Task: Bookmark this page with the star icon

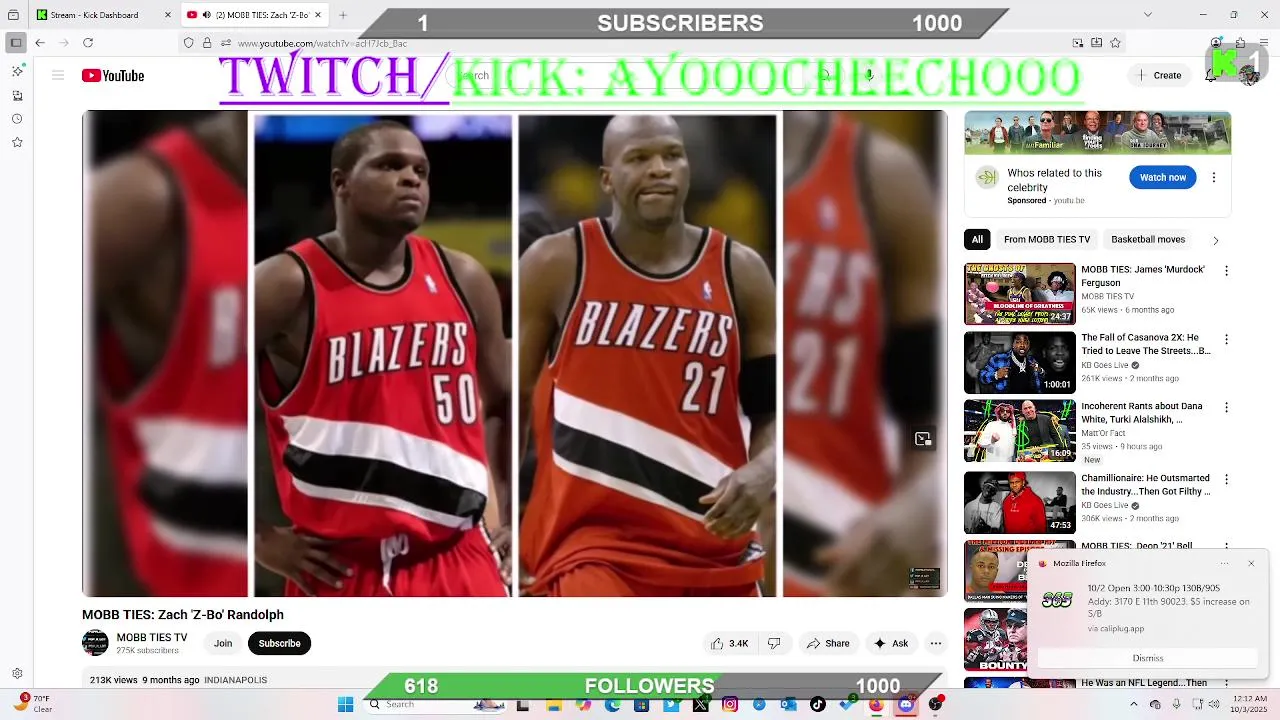Action: (1115, 43)
